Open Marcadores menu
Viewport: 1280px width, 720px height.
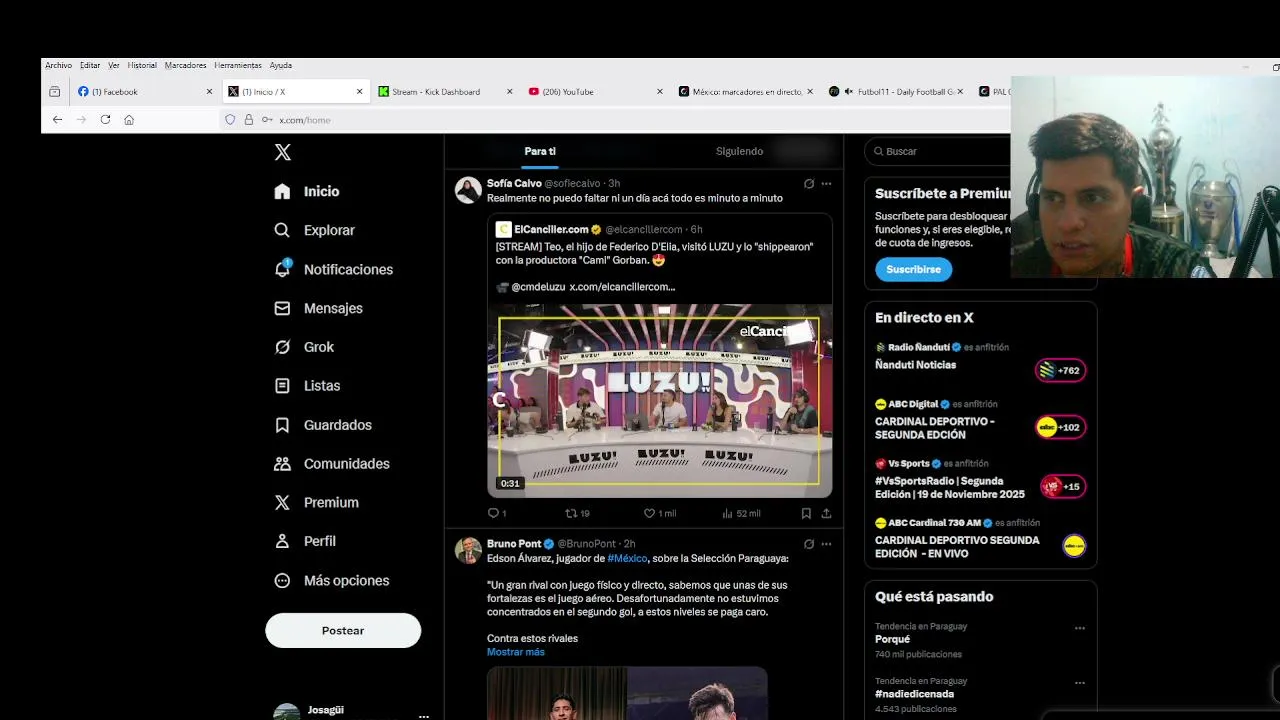[185, 65]
